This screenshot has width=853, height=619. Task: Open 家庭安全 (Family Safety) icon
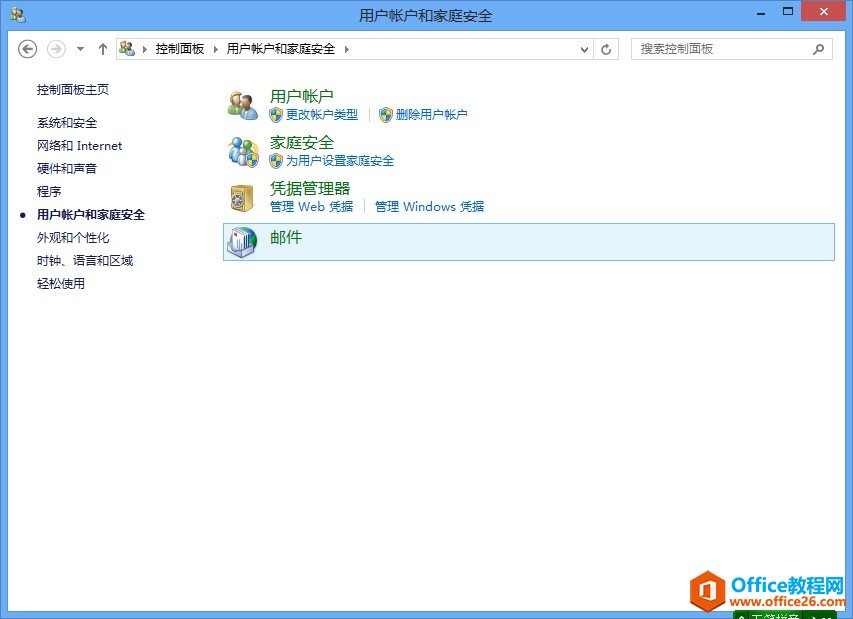coord(302,141)
